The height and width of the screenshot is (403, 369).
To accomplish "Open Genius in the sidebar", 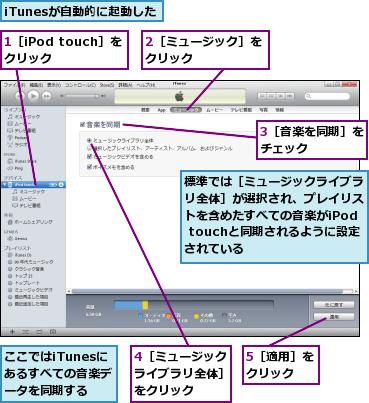I will 18,239.
